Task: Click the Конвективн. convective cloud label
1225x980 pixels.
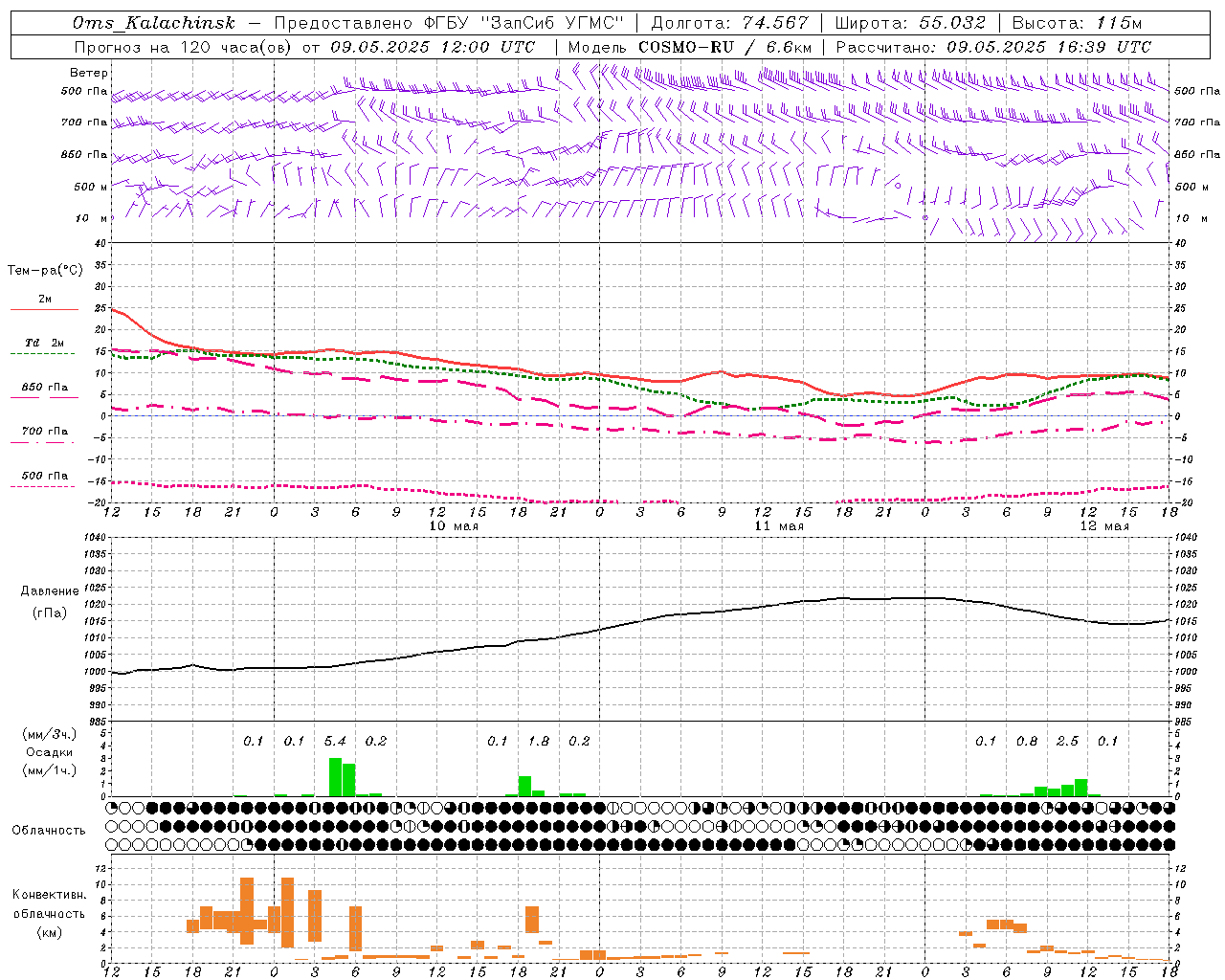Action: (49, 895)
